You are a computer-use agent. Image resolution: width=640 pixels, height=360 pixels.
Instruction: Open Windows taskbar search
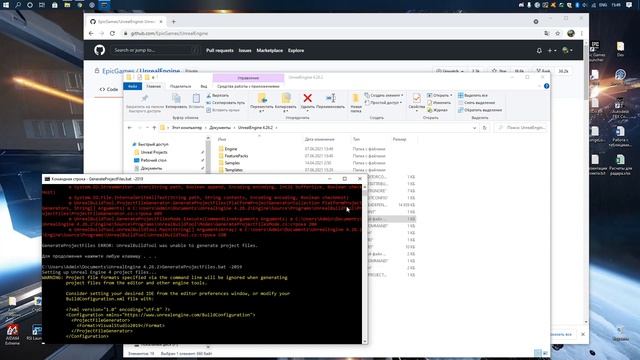pyautogui.click(x=18, y=5)
